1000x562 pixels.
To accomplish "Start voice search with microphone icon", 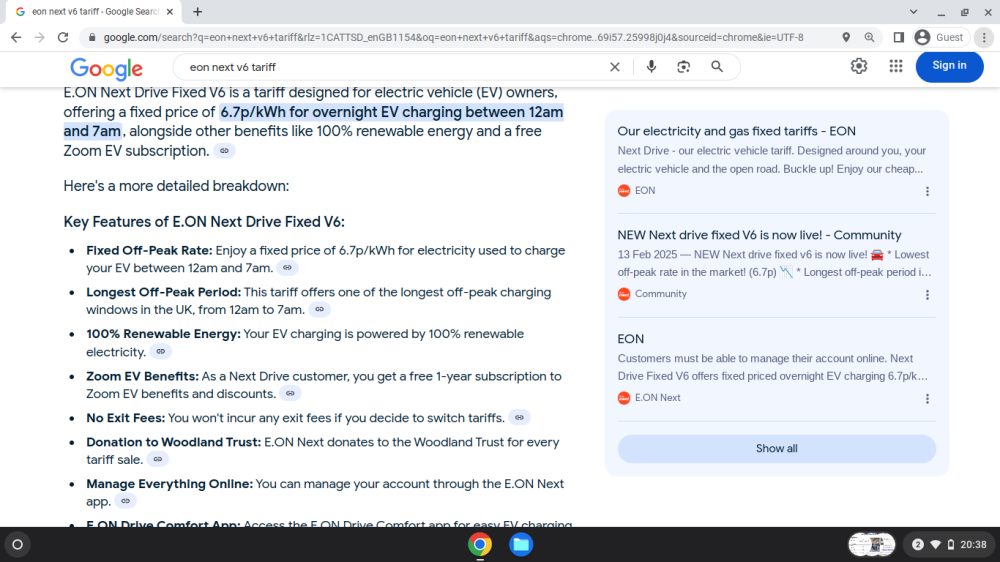I will [651, 66].
